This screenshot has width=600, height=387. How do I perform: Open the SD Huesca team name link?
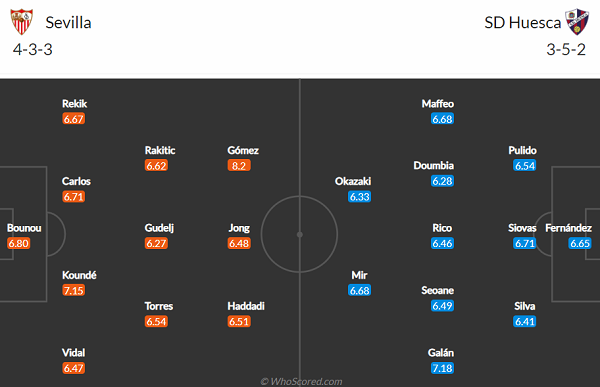[x=522, y=23]
